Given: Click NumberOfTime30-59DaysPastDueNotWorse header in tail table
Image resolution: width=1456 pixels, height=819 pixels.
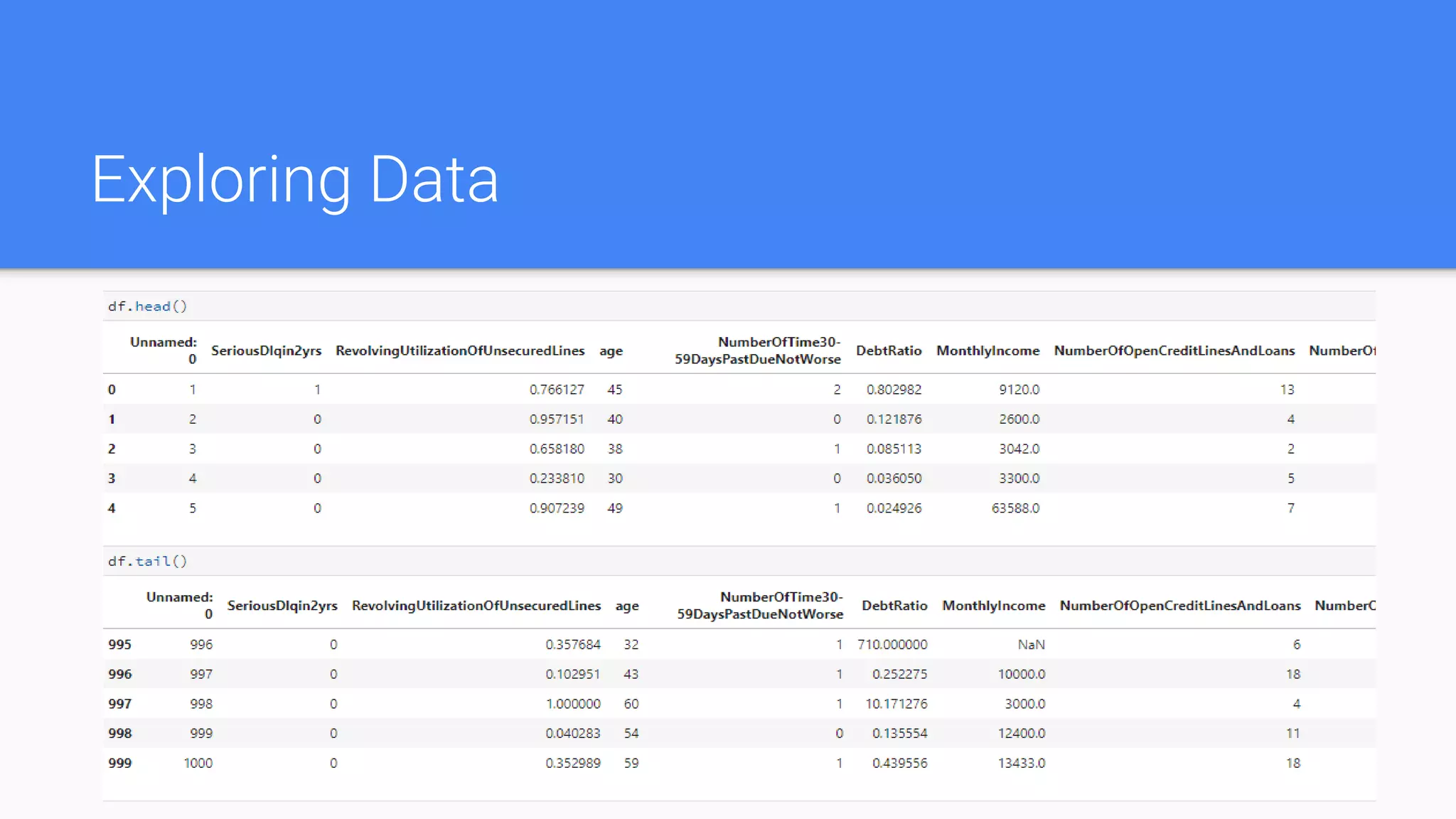Looking at the screenshot, I should point(760,606).
